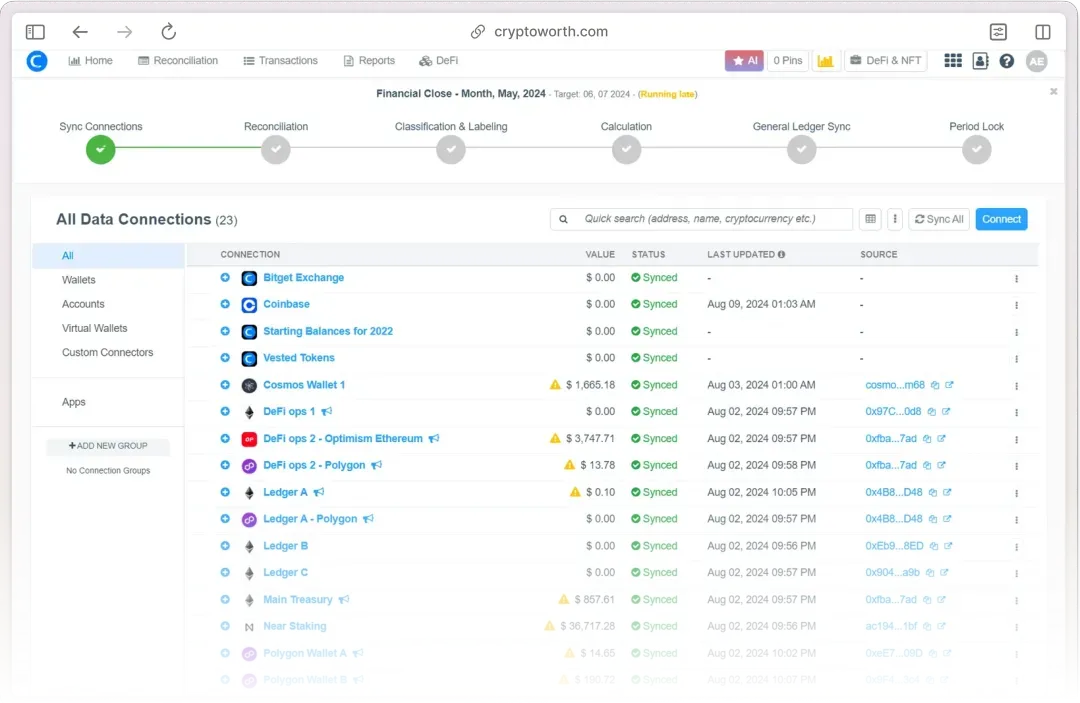Expand the Ledger A - Polygon row

coord(225,518)
